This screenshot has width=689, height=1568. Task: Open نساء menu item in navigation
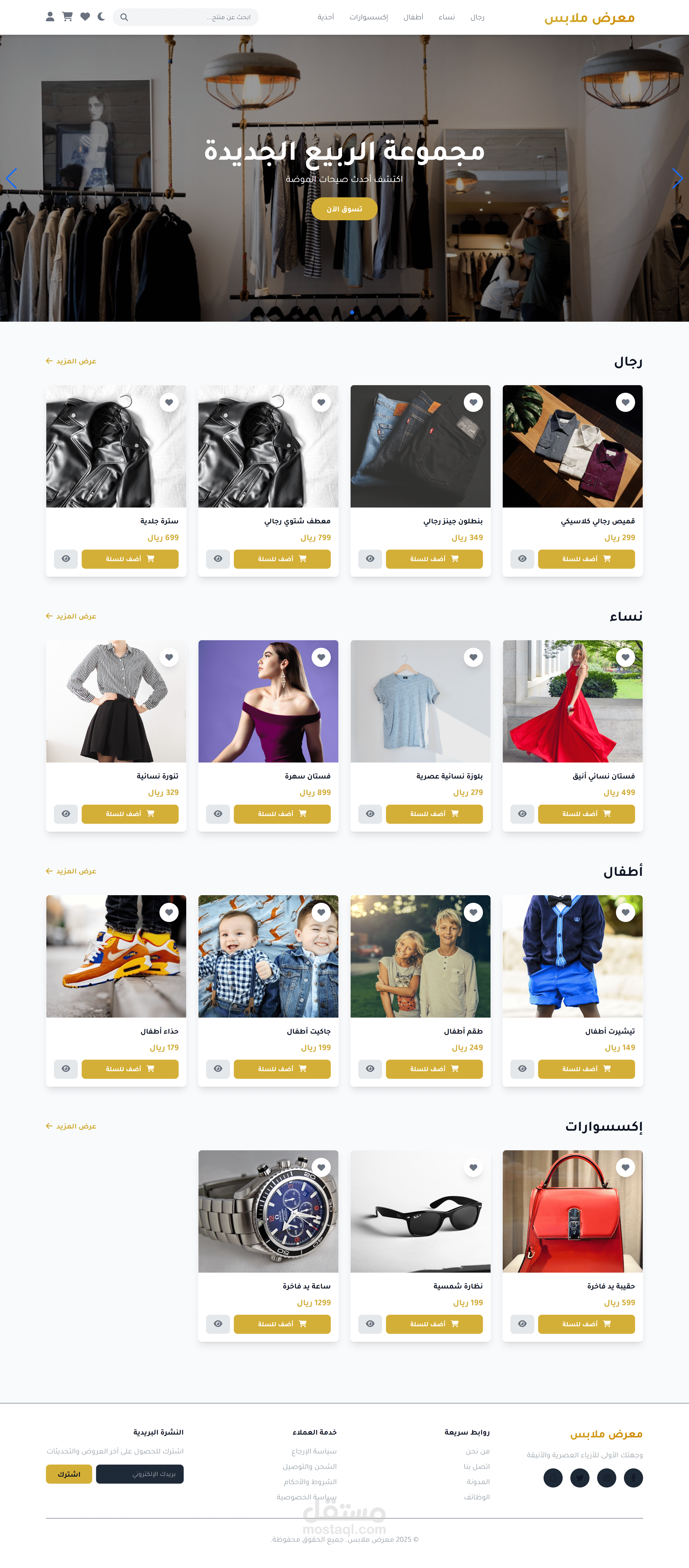[447, 17]
